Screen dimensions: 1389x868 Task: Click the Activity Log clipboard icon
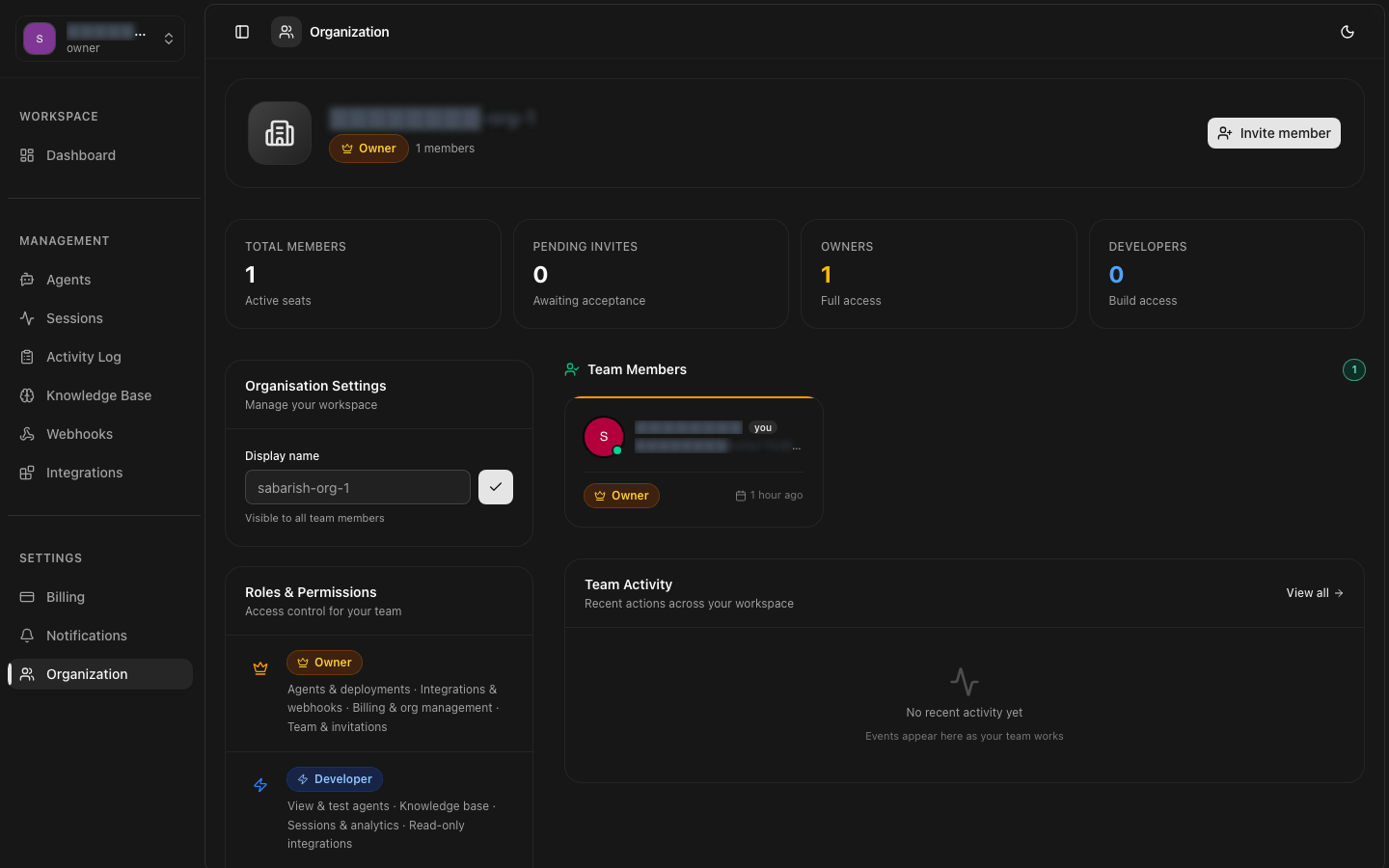click(x=27, y=357)
